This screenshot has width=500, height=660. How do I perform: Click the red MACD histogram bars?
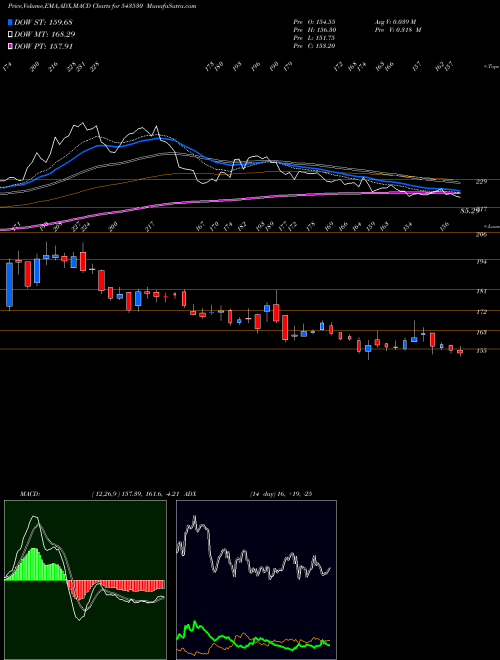pos(116,588)
